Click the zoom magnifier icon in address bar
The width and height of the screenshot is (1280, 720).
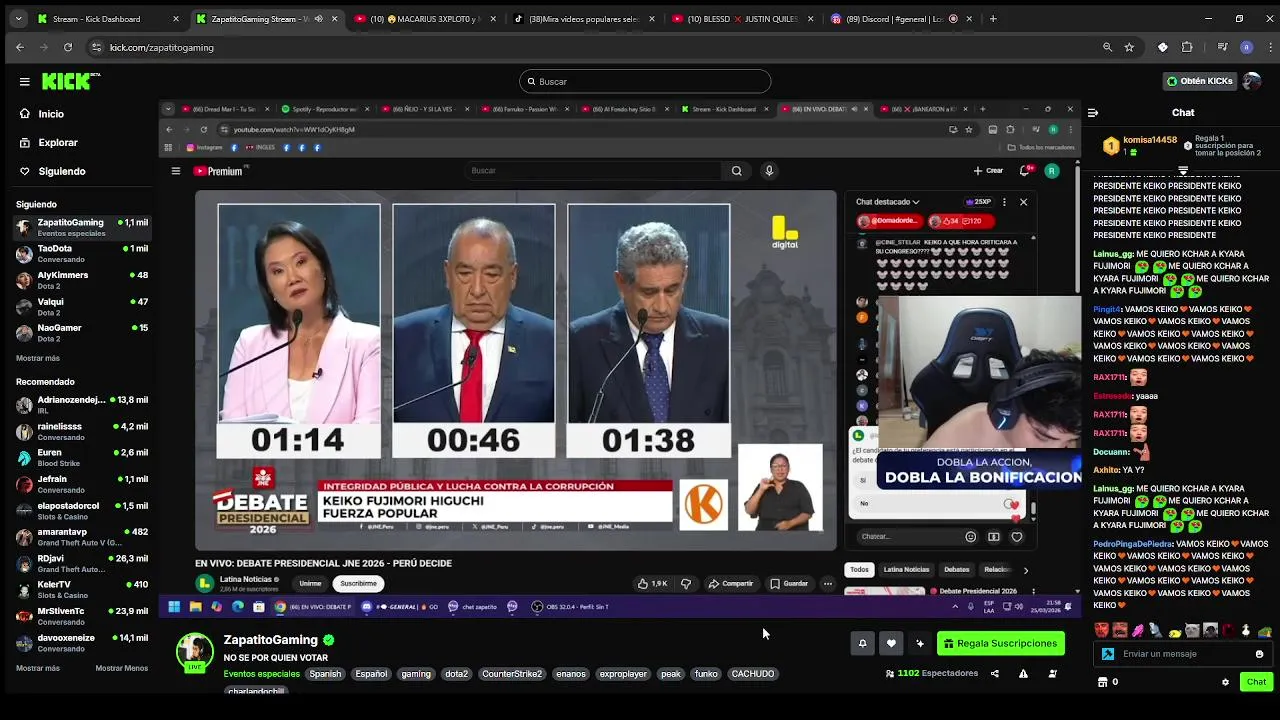(x=1107, y=47)
